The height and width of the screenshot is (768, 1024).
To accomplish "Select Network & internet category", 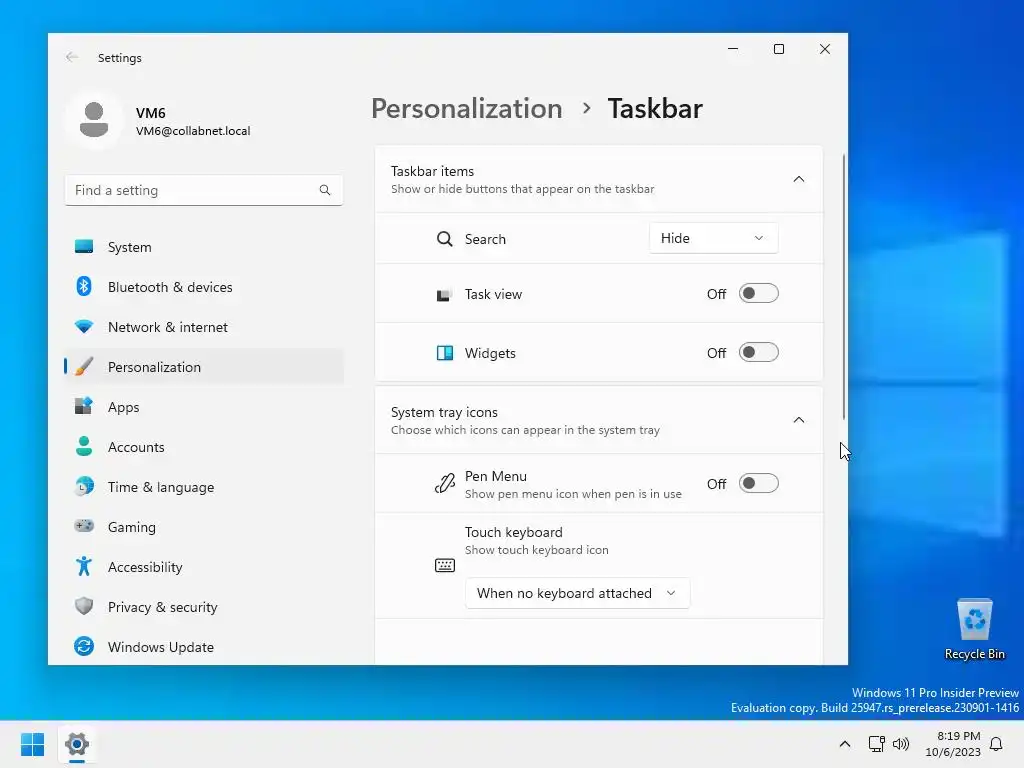I will pos(204,327).
